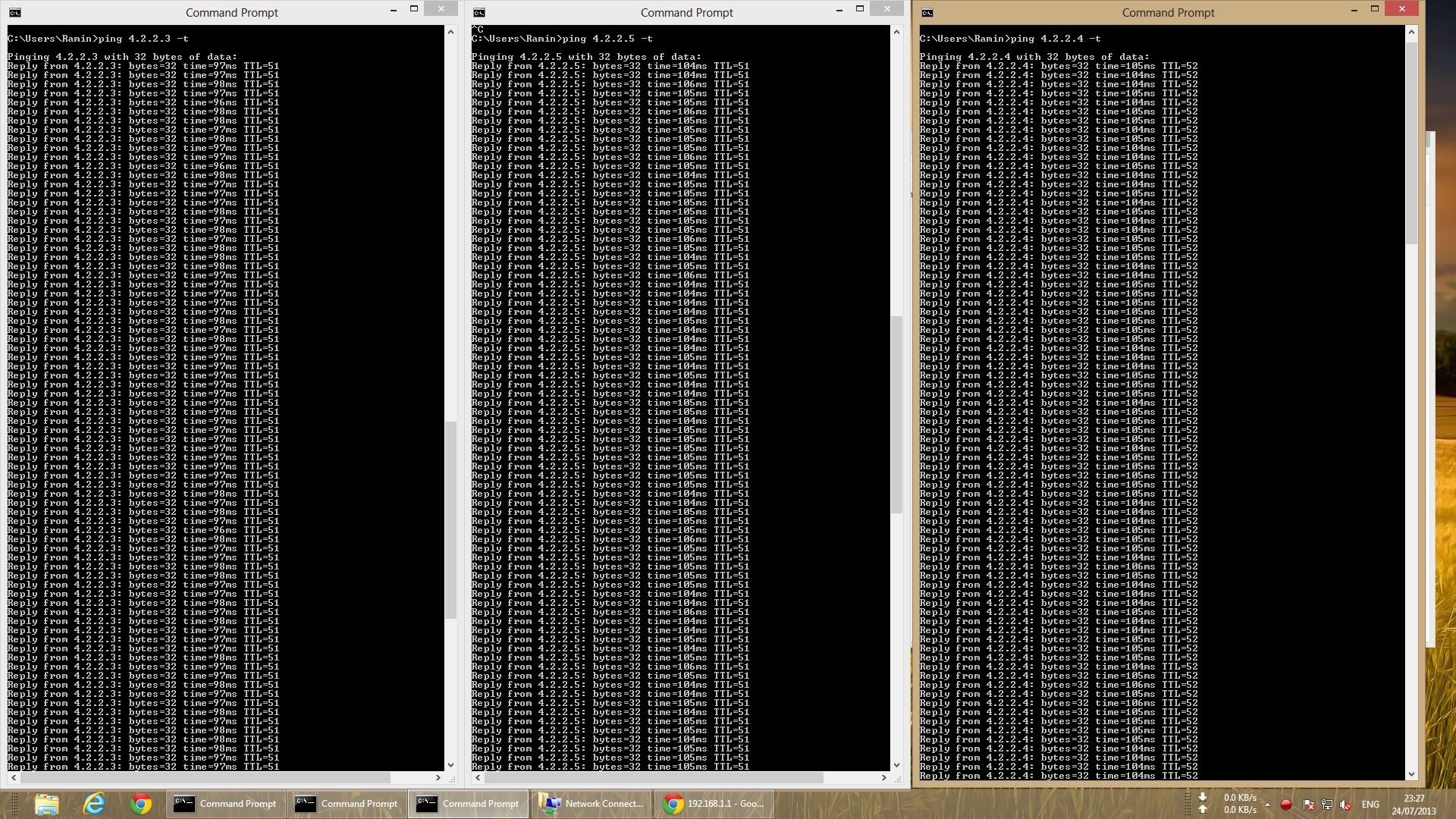Image resolution: width=1456 pixels, height=819 pixels.
Task: Click scroll-down arrow in ping 4.2.2.3 window
Action: [450, 765]
